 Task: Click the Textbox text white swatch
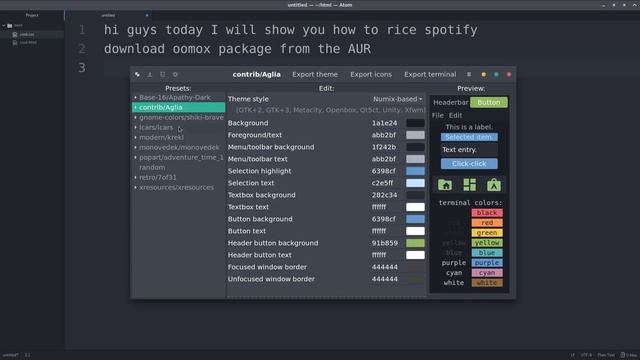(x=415, y=207)
